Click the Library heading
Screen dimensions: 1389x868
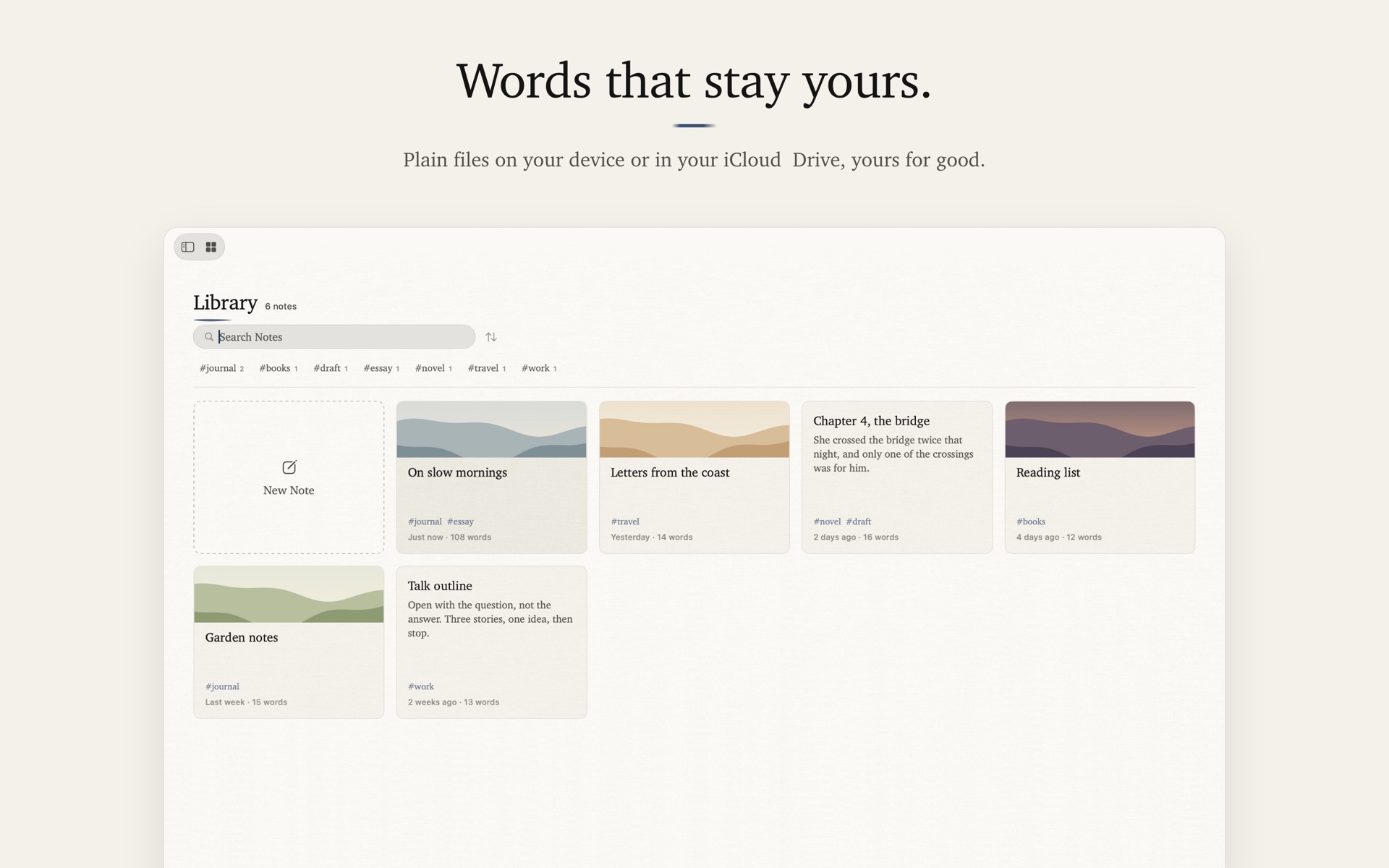pos(225,302)
